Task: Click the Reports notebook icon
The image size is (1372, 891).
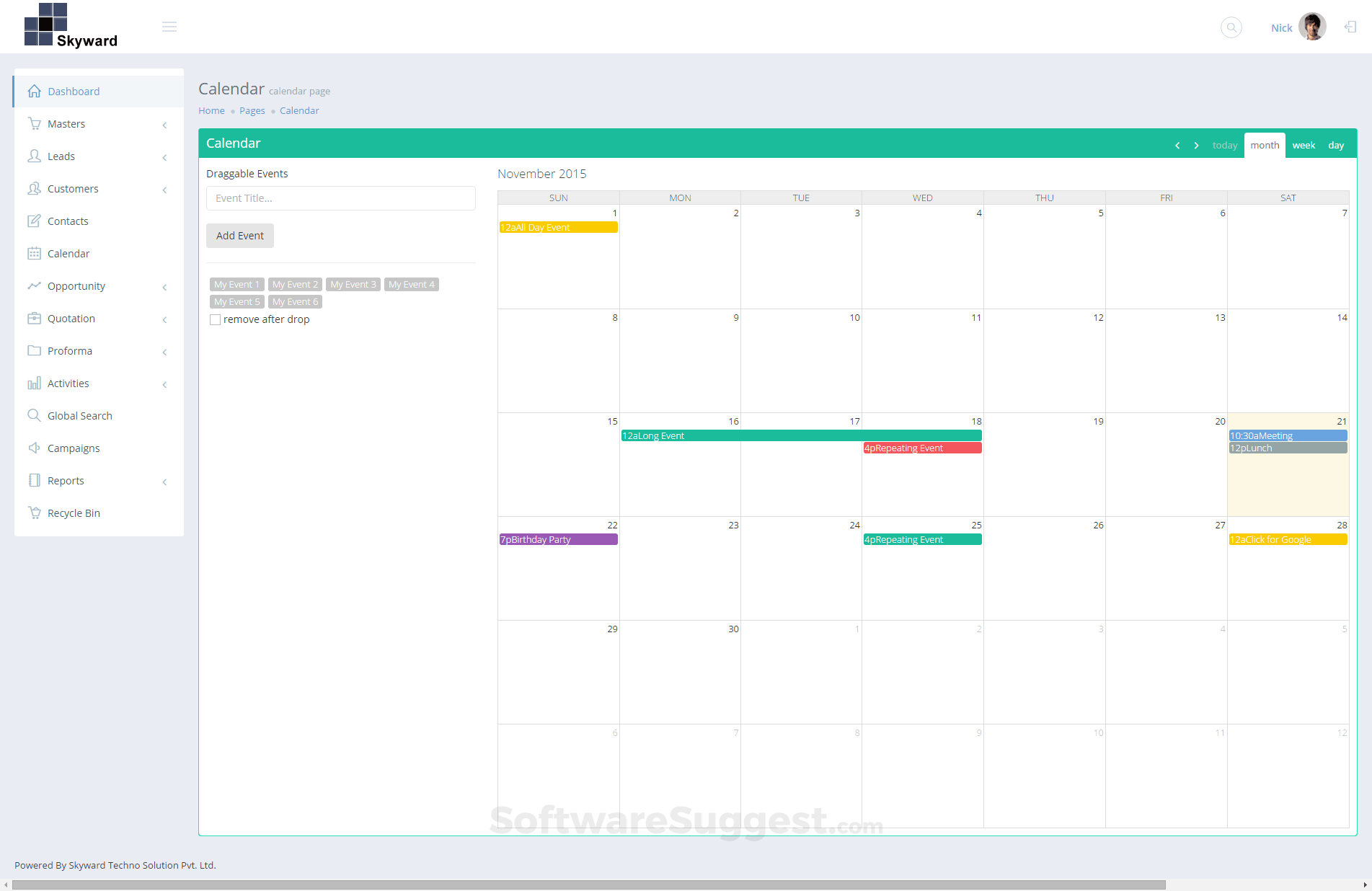Action: coord(34,480)
